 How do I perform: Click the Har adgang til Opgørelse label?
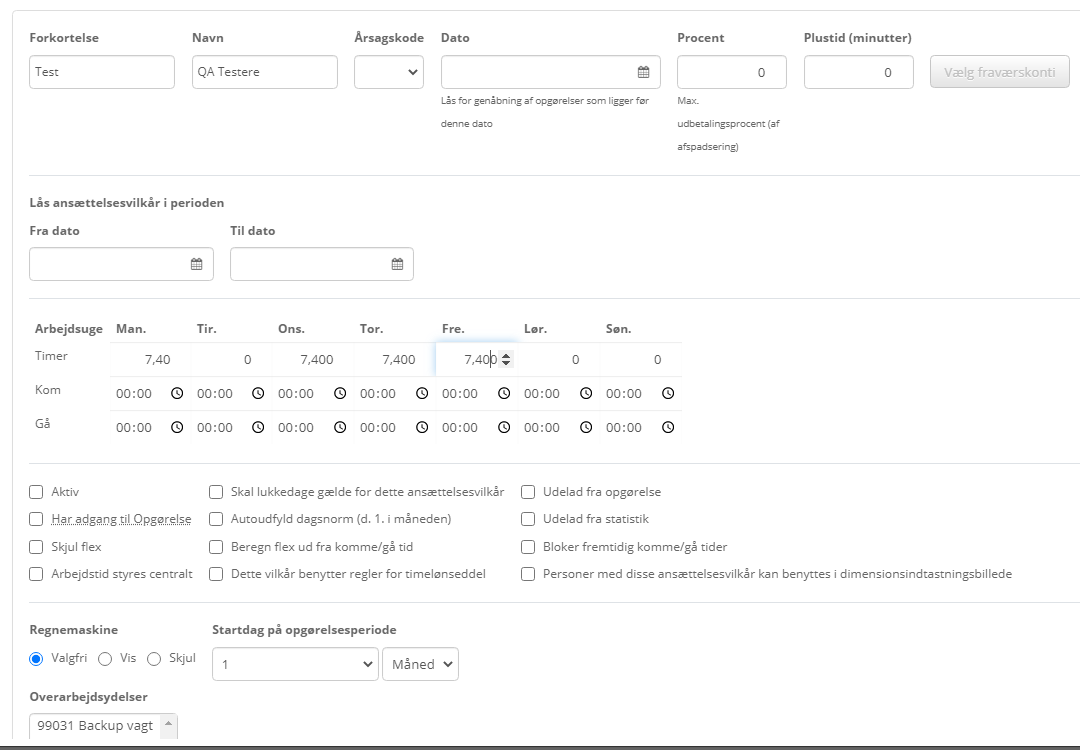pos(120,519)
